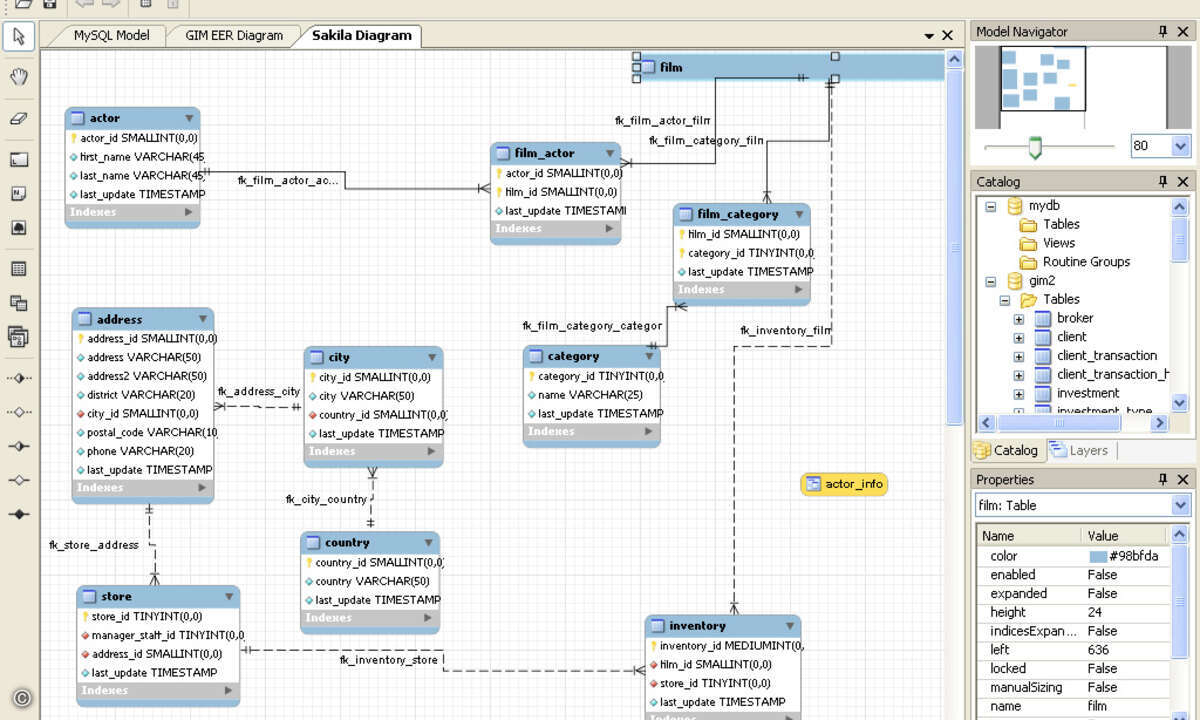Select the investment table in catalog

click(x=1088, y=393)
